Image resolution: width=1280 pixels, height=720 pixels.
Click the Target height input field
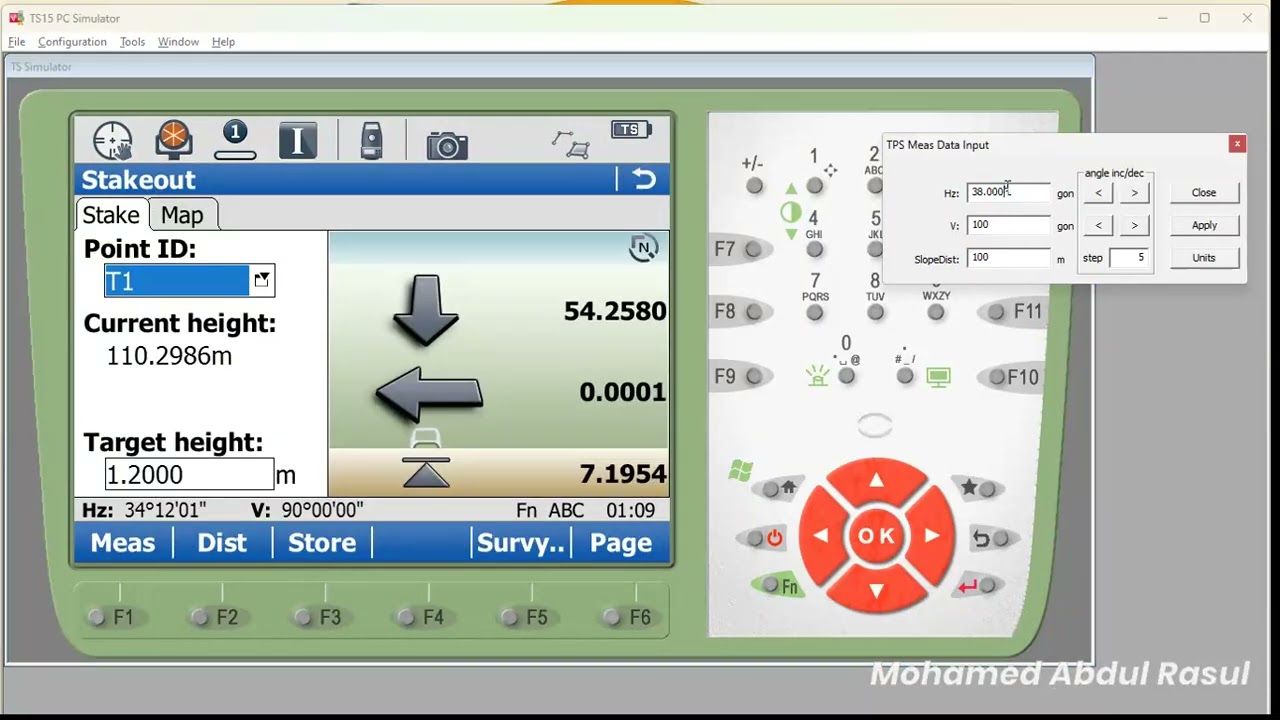pos(189,474)
